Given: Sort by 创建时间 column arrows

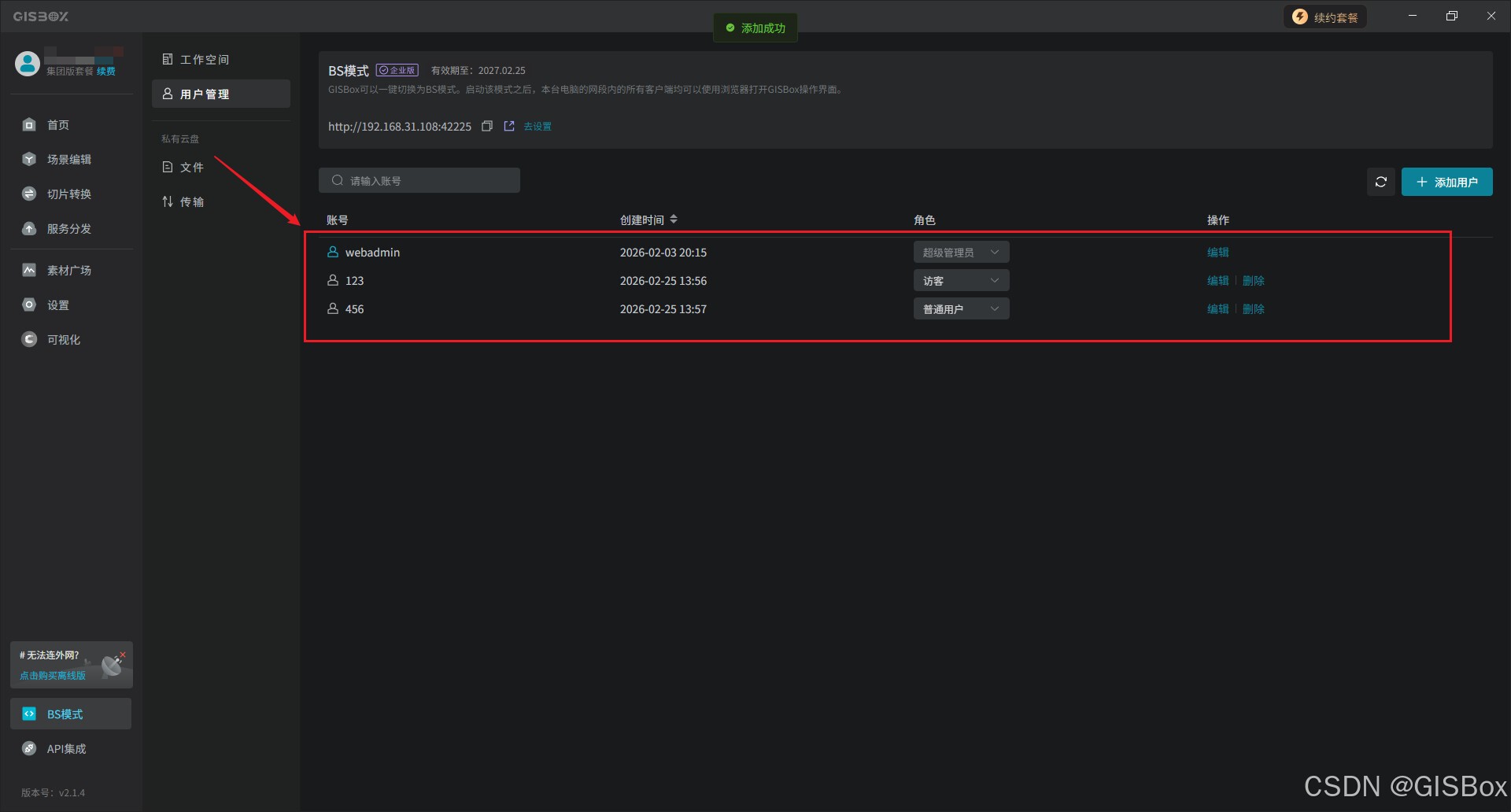Looking at the screenshot, I should pos(674,220).
